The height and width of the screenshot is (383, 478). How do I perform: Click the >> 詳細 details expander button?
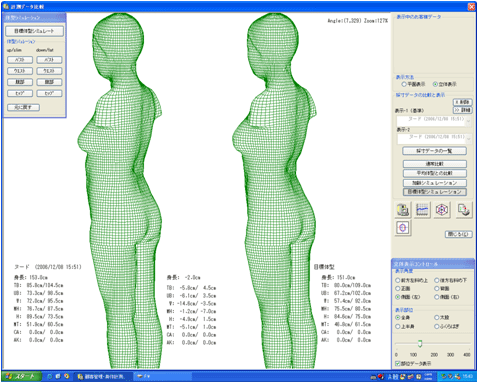click(462, 110)
